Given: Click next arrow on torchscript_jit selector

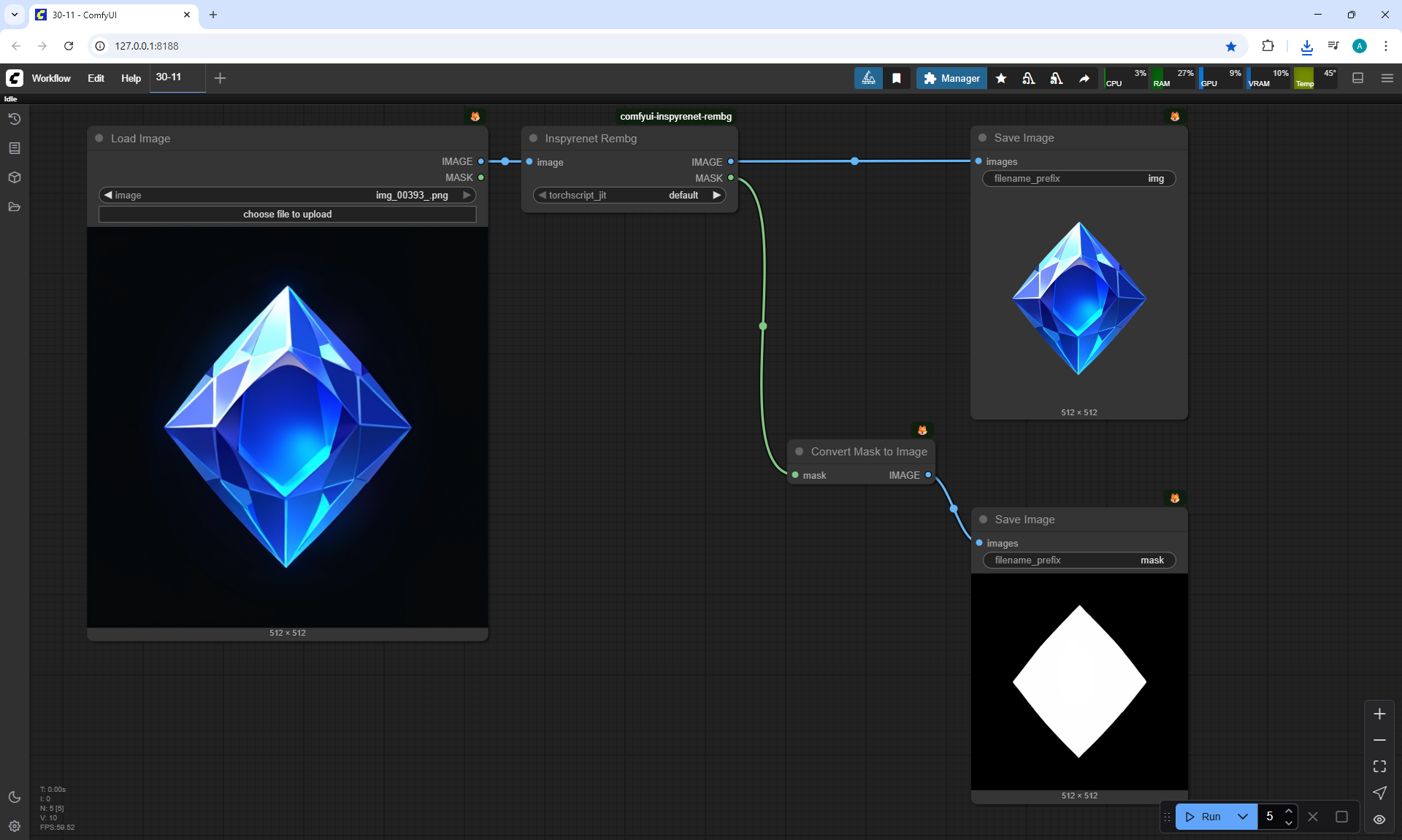Looking at the screenshot, I should tap(717, 195).
